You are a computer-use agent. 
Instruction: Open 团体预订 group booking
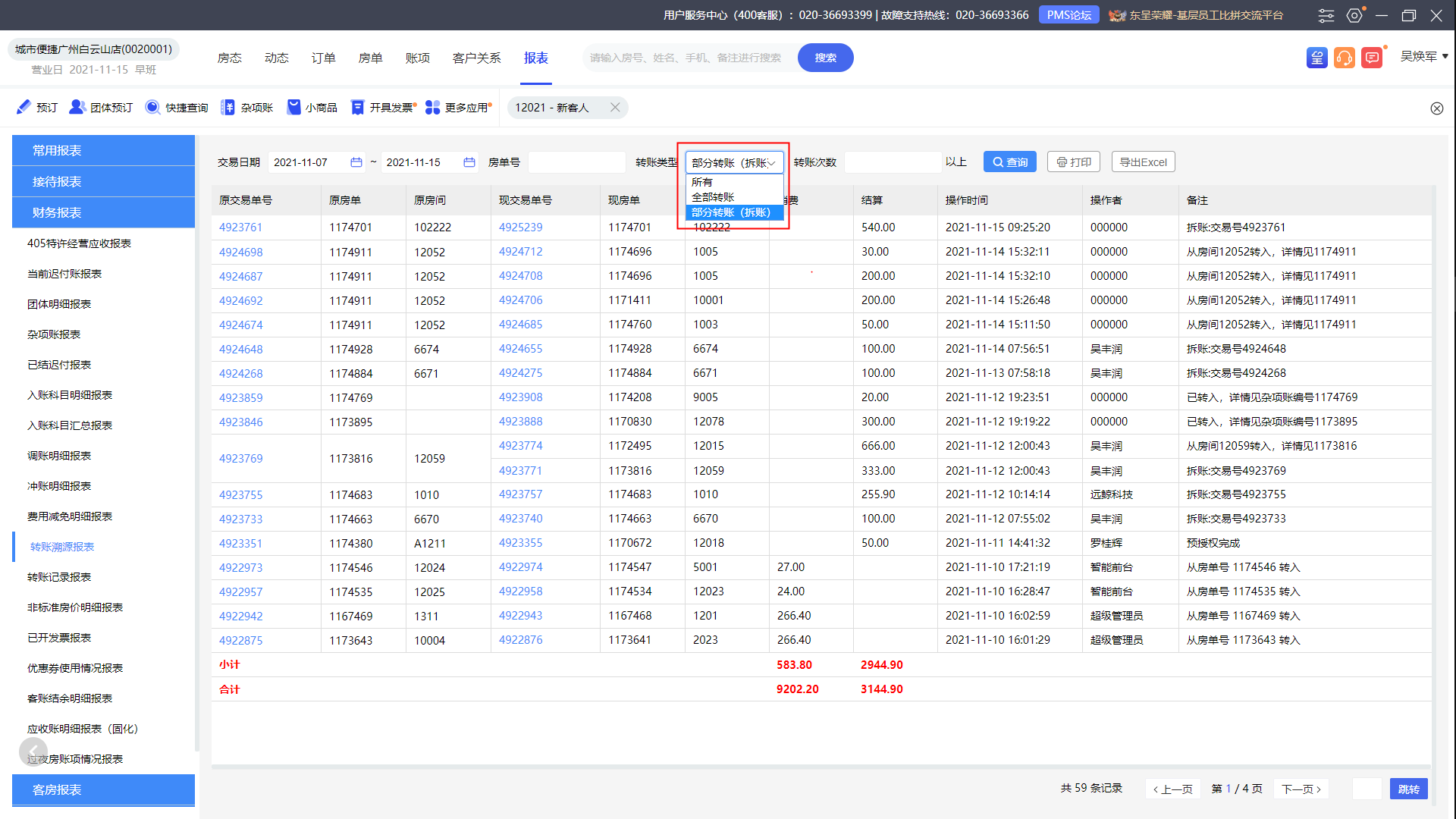101,108
